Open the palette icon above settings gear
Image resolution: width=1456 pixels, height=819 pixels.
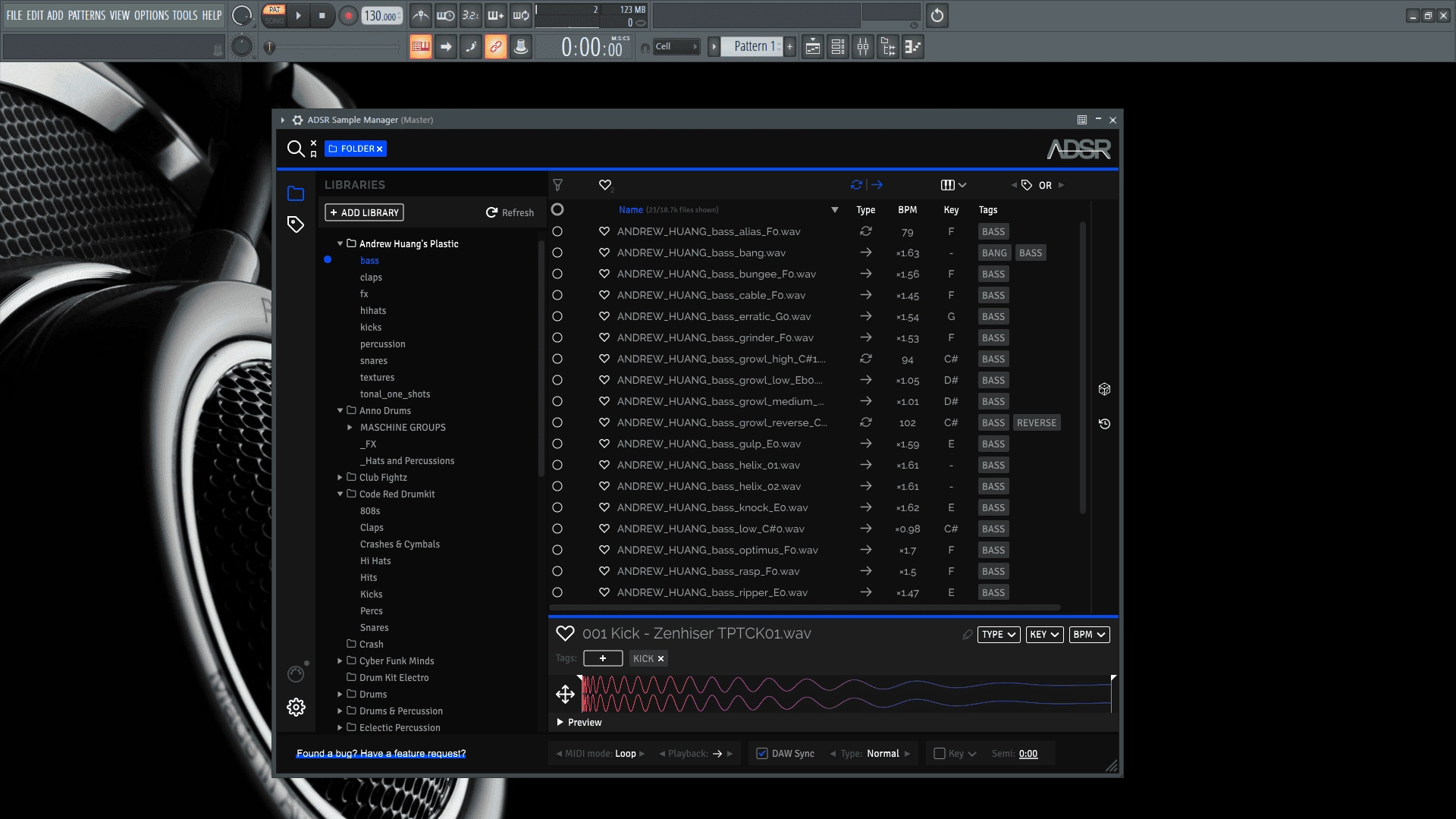tap(296, 673)
